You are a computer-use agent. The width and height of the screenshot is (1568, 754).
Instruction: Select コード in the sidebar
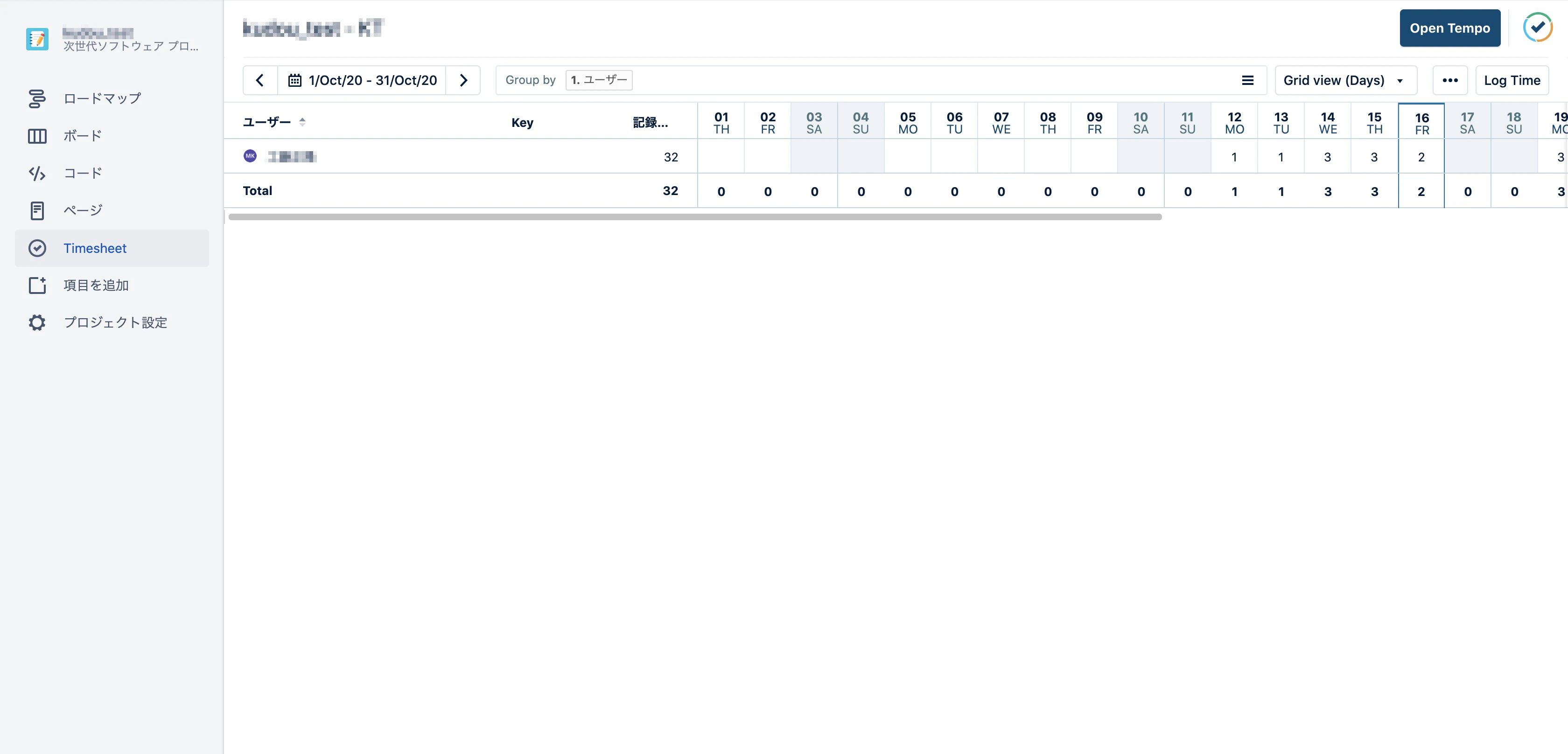click(x=112, y=174)
